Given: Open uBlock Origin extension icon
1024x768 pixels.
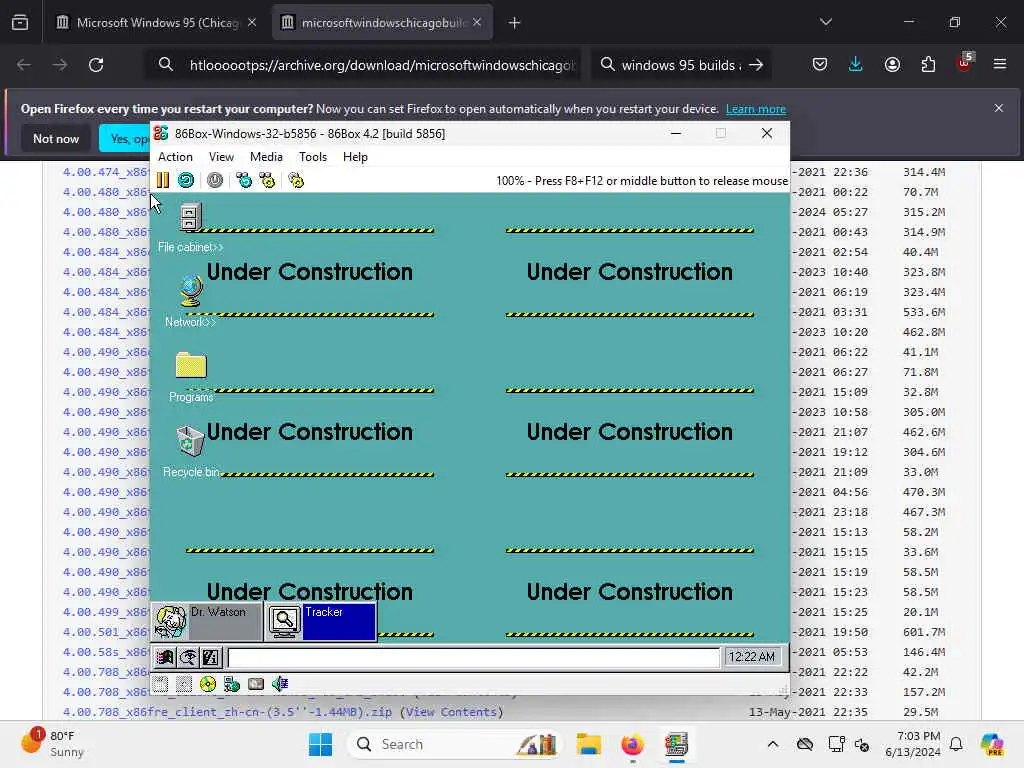Looking at the screenshot, I should coord(964,63).
